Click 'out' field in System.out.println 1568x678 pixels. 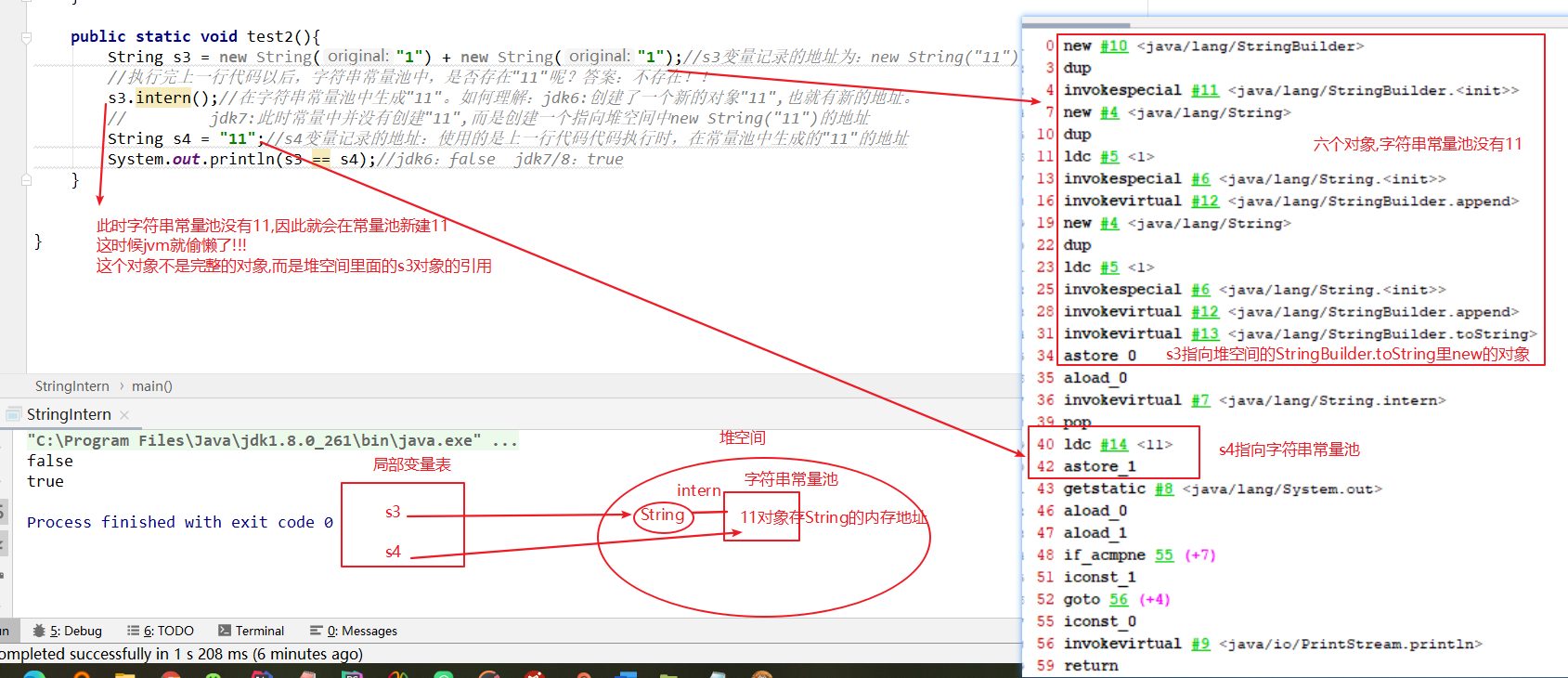coord(187,159)
